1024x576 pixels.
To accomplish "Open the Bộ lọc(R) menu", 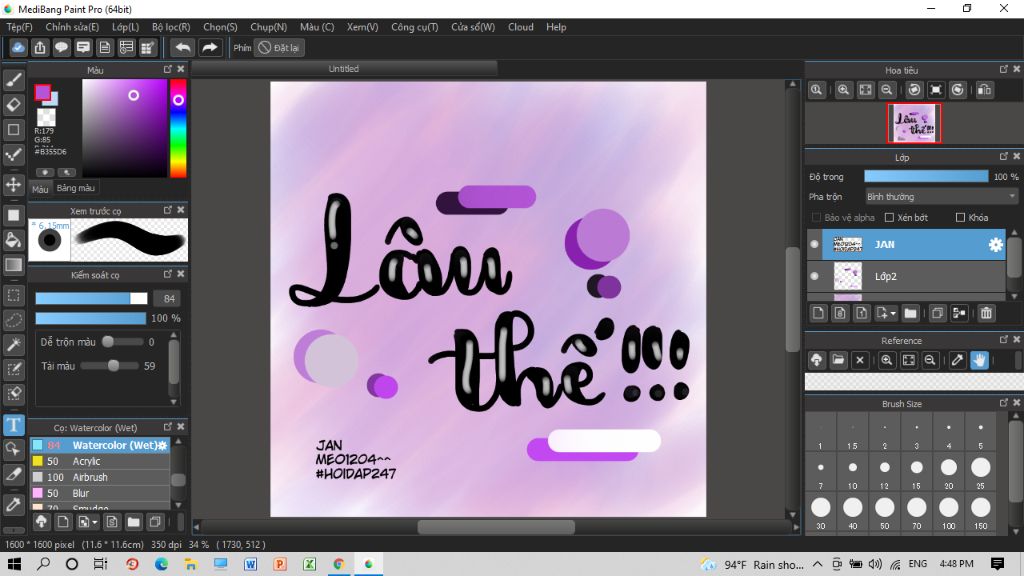I will [x=171, y=27].
